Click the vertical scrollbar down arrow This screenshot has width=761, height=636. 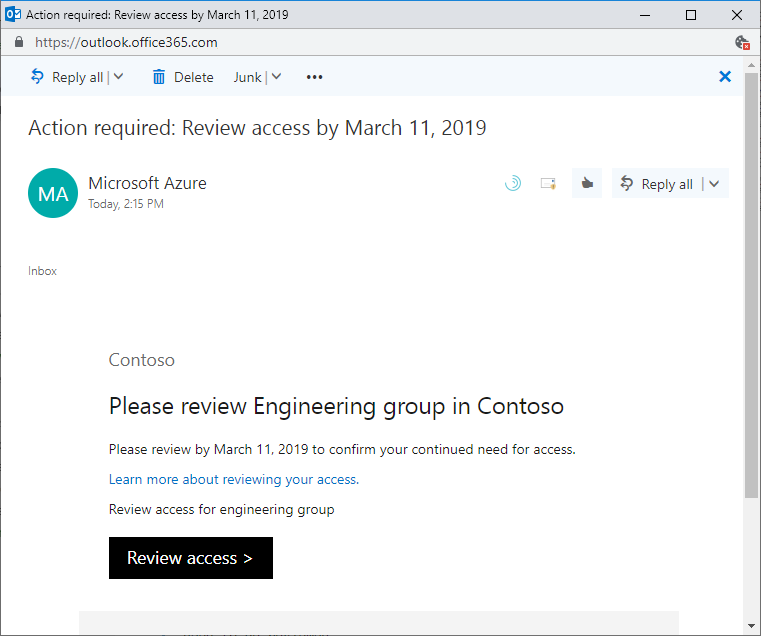coord(752,626)
